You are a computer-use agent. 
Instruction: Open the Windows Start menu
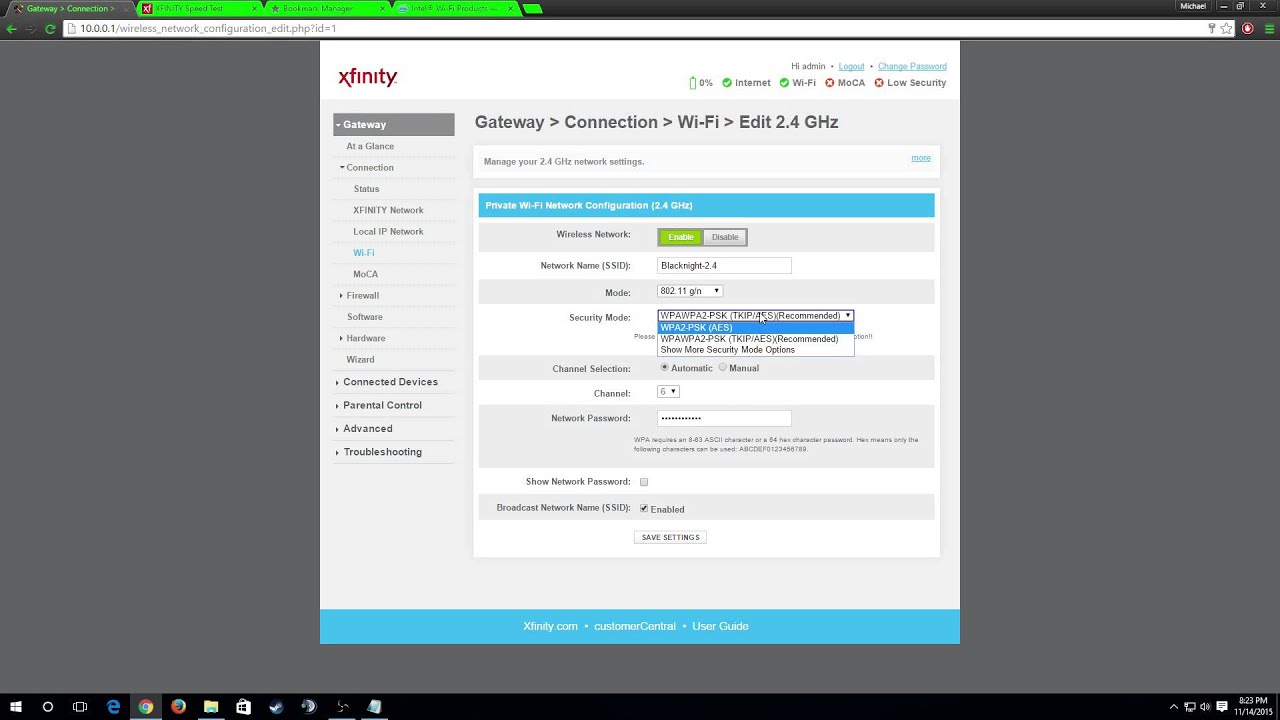point(15,707)
